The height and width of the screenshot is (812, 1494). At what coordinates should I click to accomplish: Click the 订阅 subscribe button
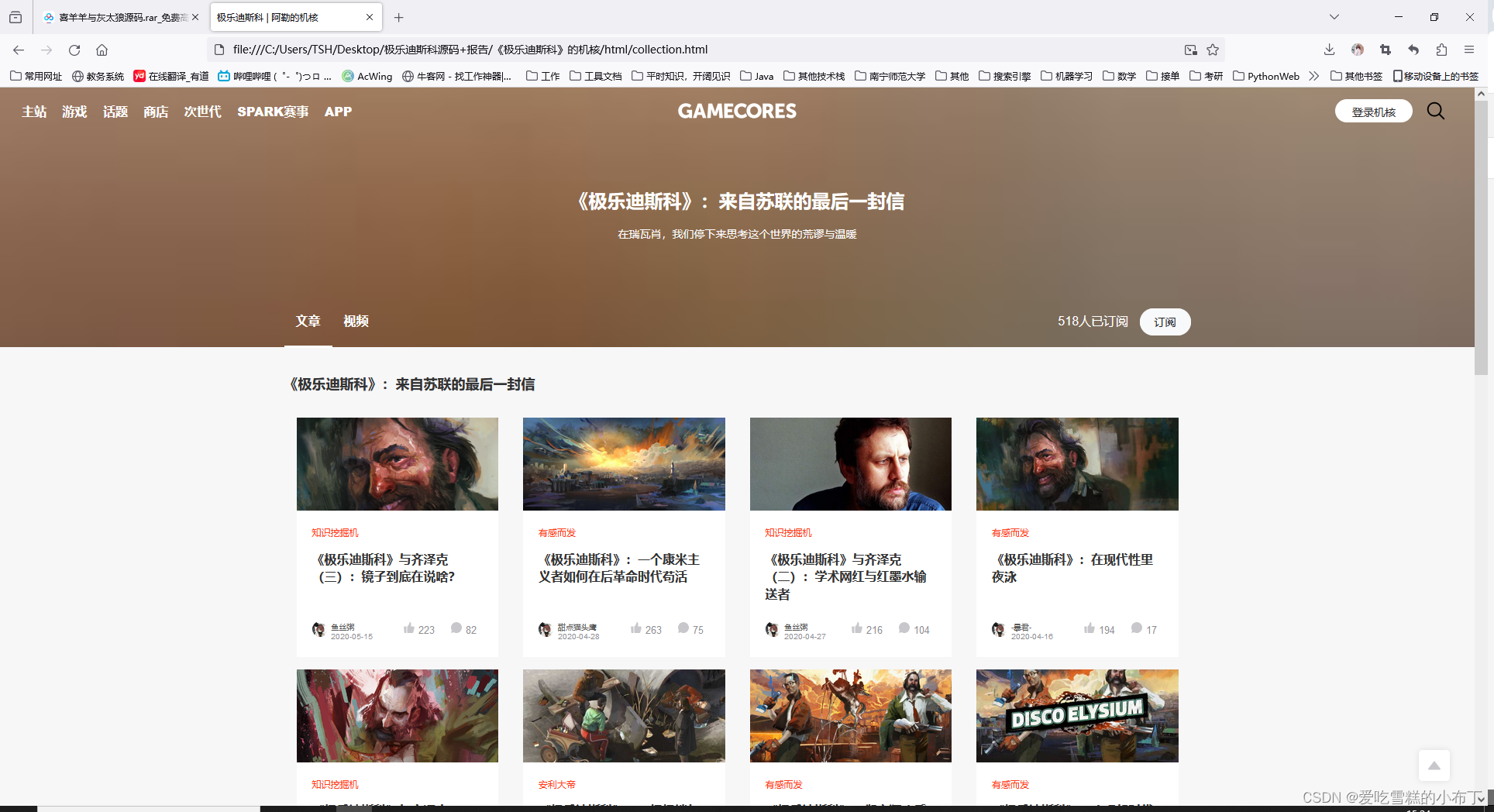[1165, 322]
